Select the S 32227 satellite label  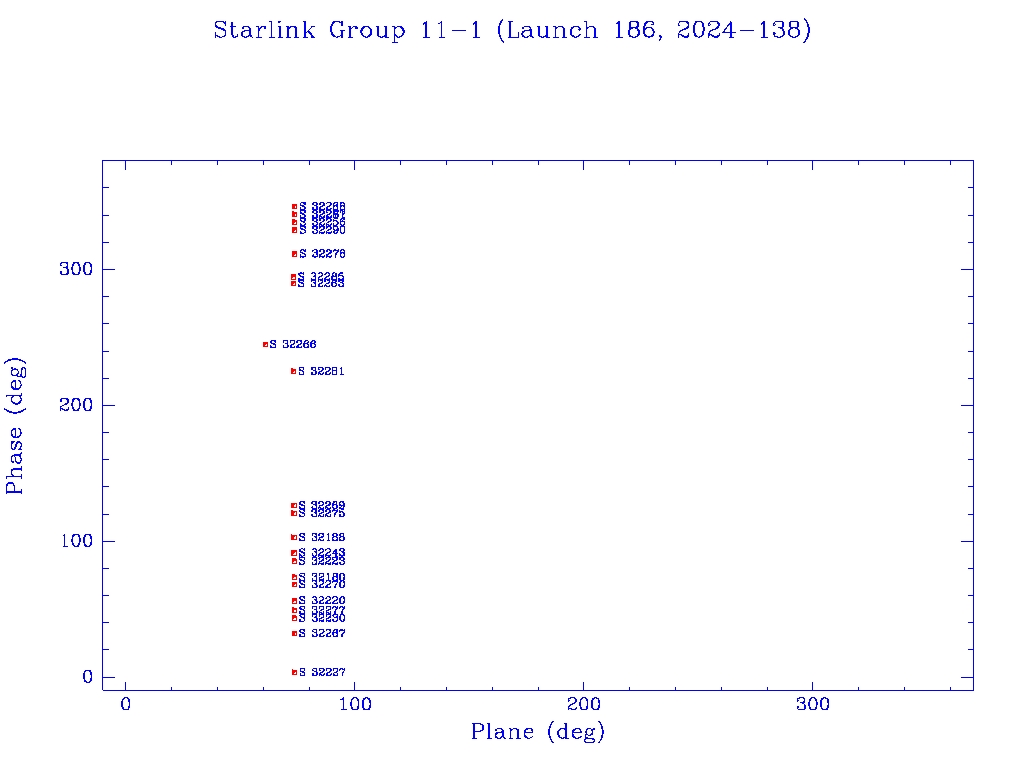tap(322, 672)
